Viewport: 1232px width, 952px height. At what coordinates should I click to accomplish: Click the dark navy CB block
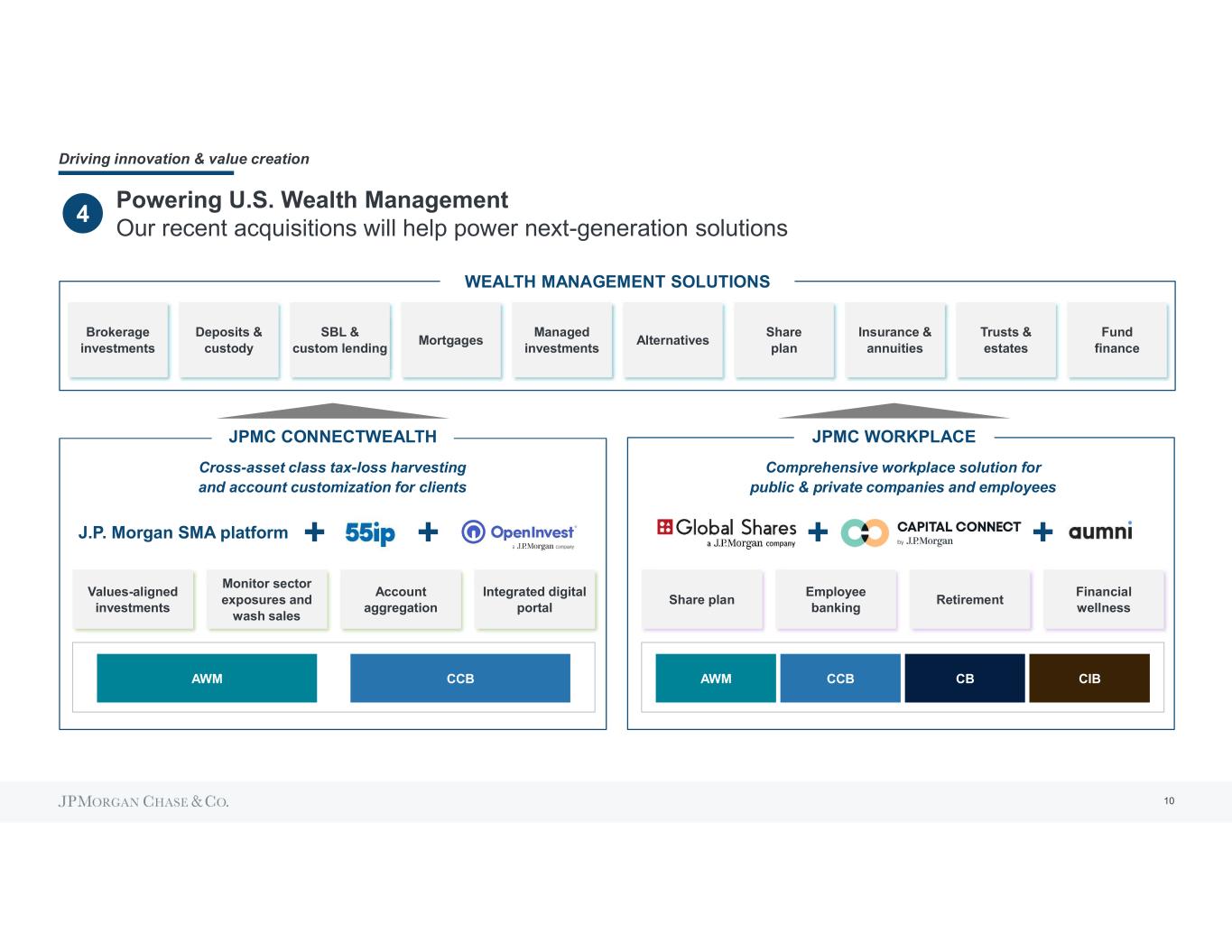tap(965, 679)
